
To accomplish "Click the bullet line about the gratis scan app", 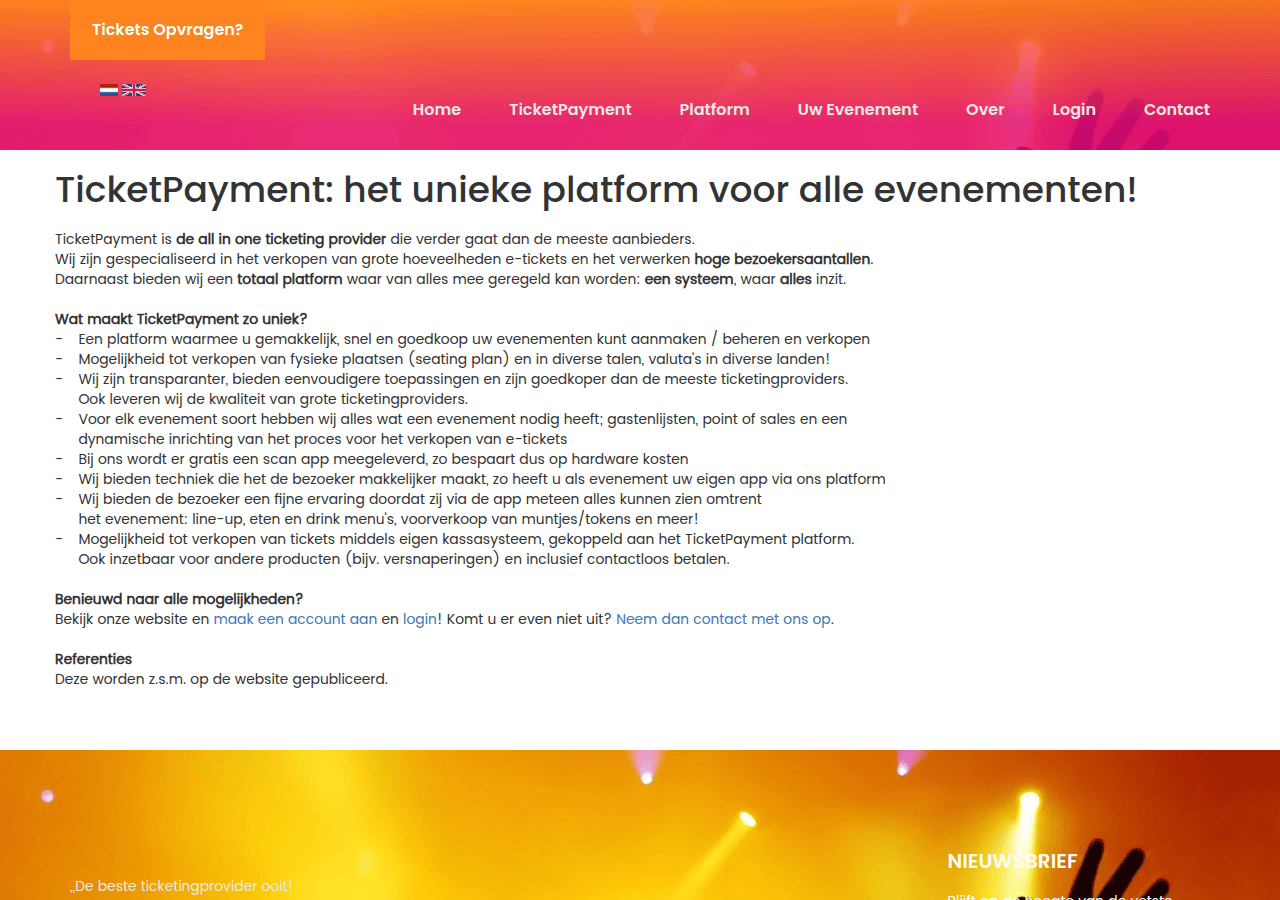I will point(383,459).
